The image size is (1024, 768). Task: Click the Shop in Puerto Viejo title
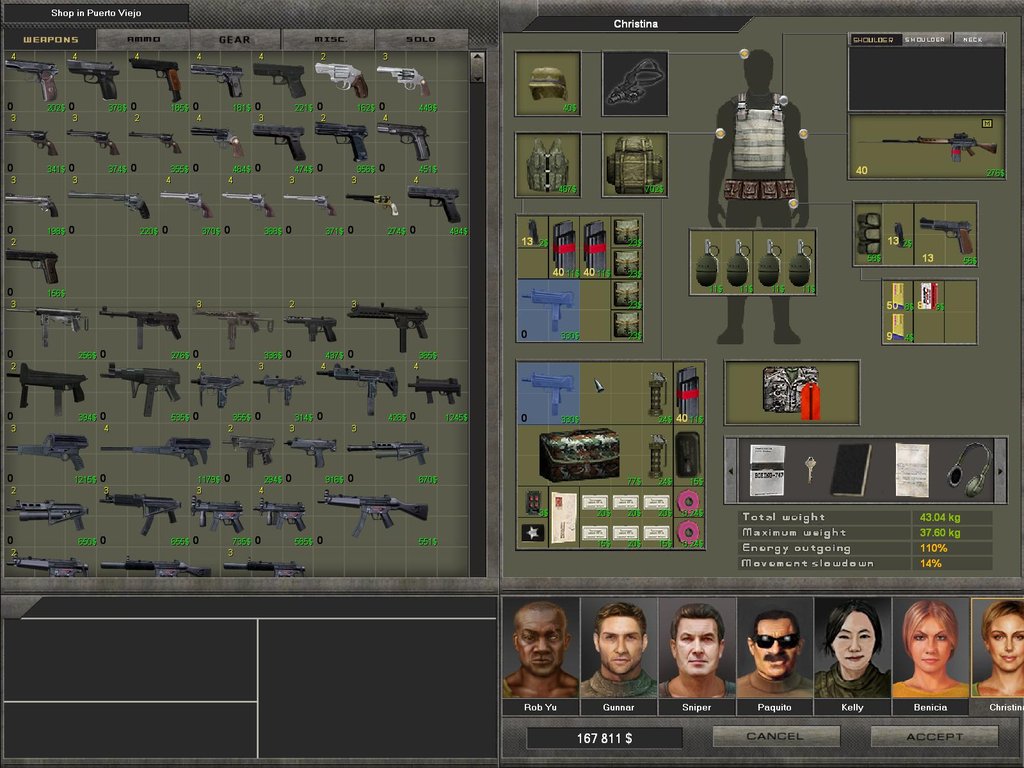pos(96,12)
